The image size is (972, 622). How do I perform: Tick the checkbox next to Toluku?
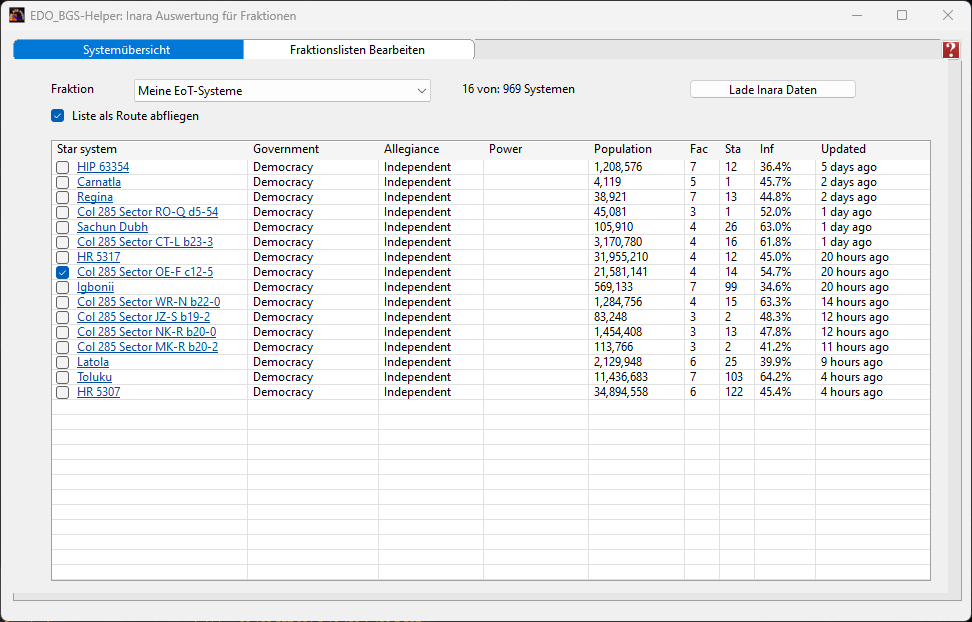click(x=63, y=377)
